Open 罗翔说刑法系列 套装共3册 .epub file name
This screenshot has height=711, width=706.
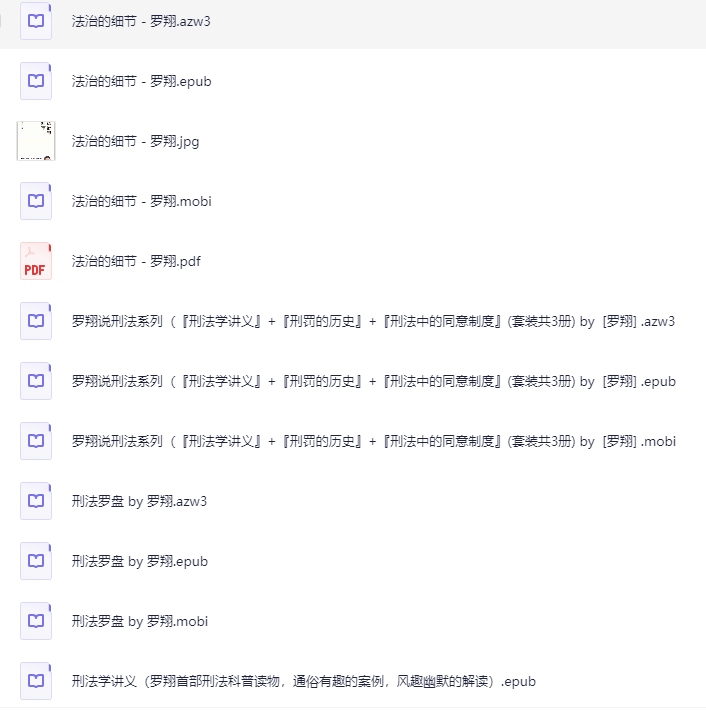pyautogui.click(x=374, y=381)
